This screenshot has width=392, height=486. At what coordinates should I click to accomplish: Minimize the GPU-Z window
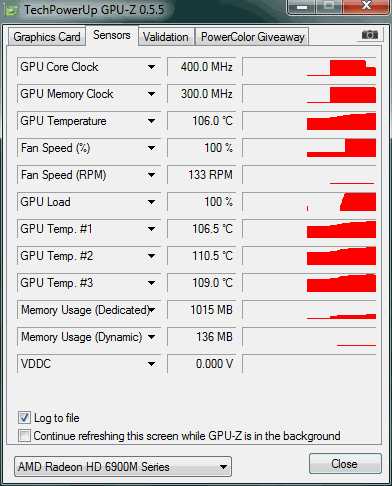tap(302, 7)
